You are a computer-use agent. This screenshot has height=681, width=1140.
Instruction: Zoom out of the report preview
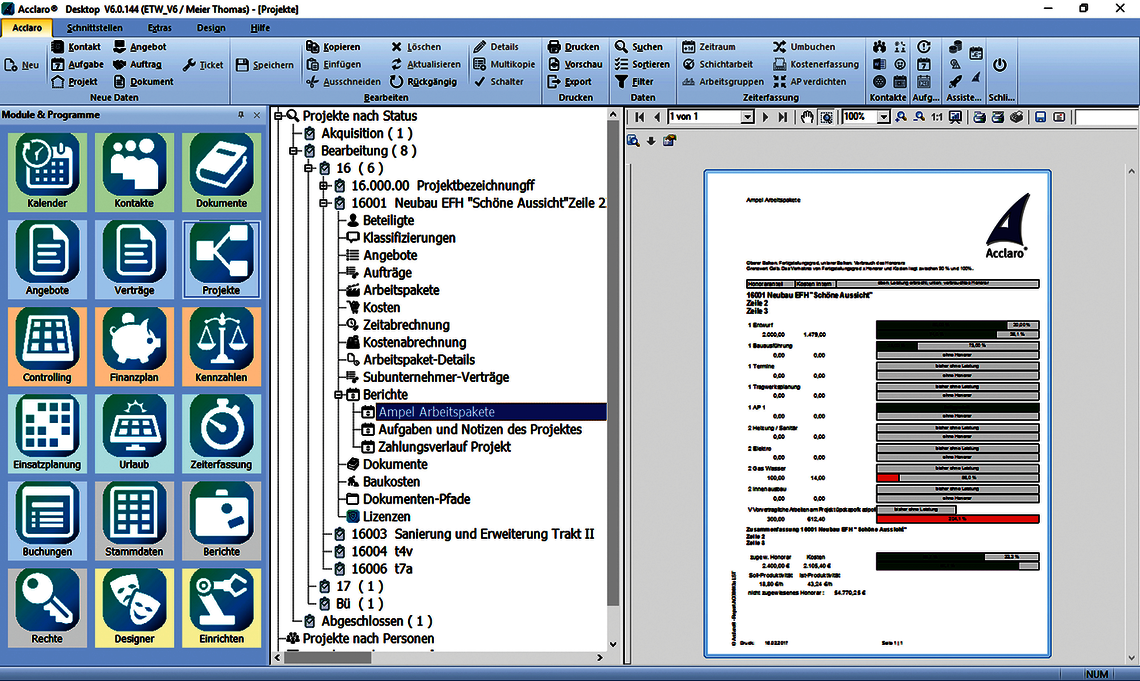pyautogui.click(x=919, y=117)
